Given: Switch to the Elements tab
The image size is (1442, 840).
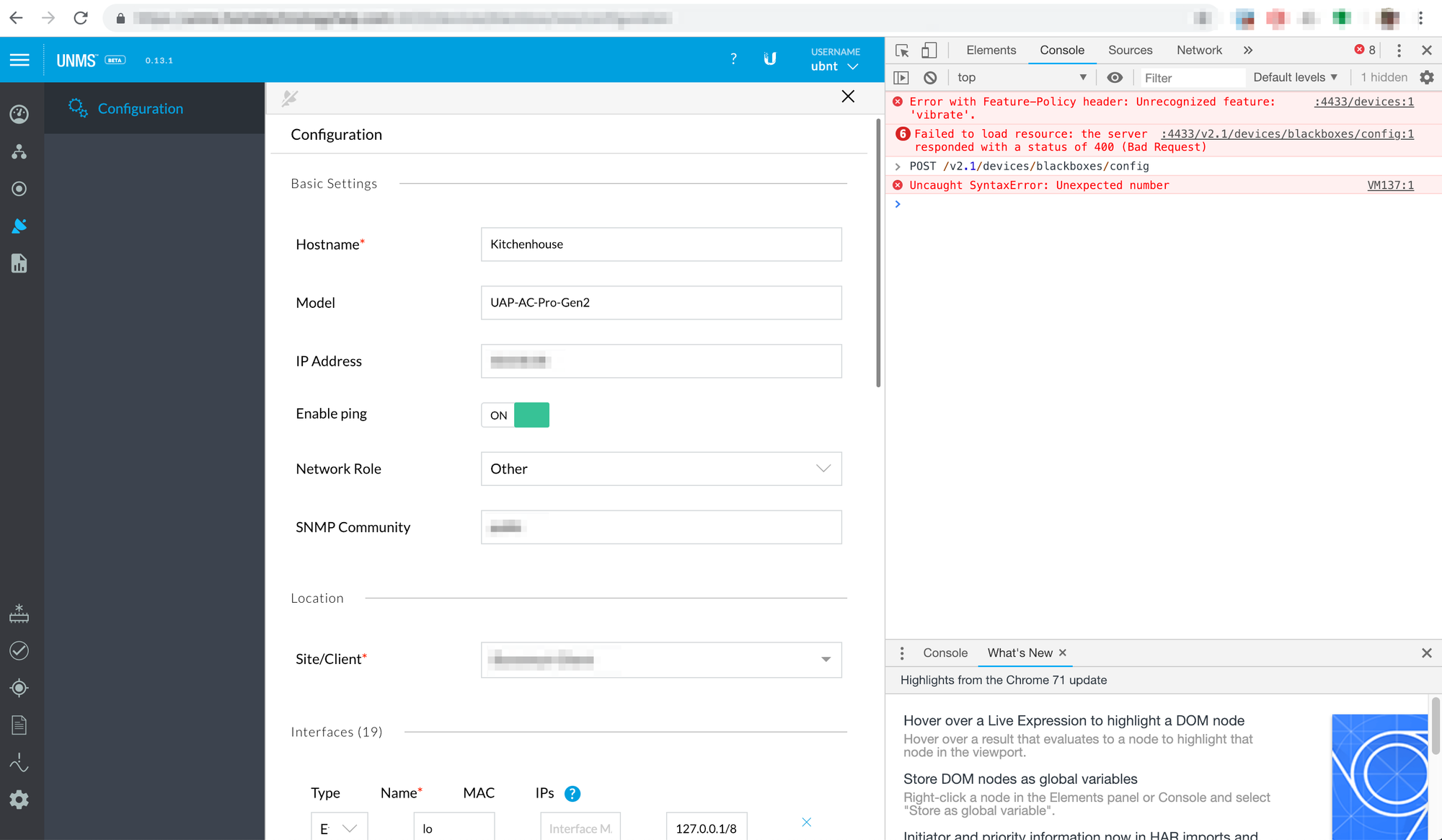Looking at the screenshot, I should point(991,50).
